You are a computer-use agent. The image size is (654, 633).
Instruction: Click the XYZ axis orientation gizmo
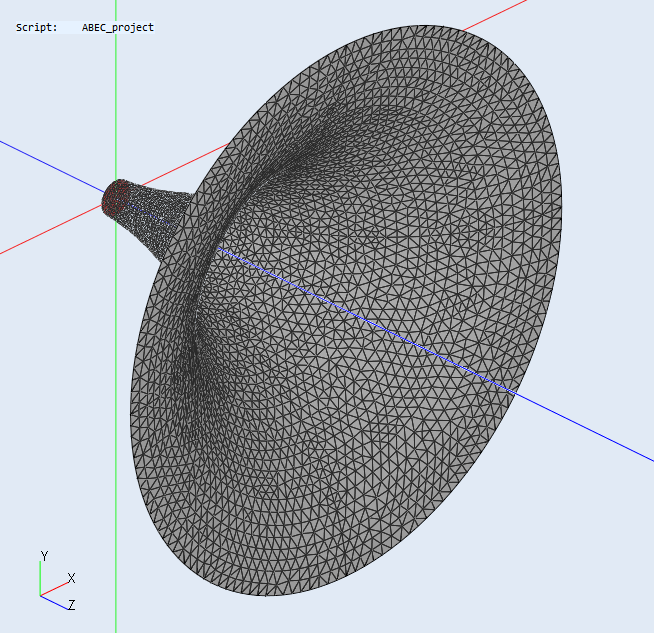tap(58, 581)
